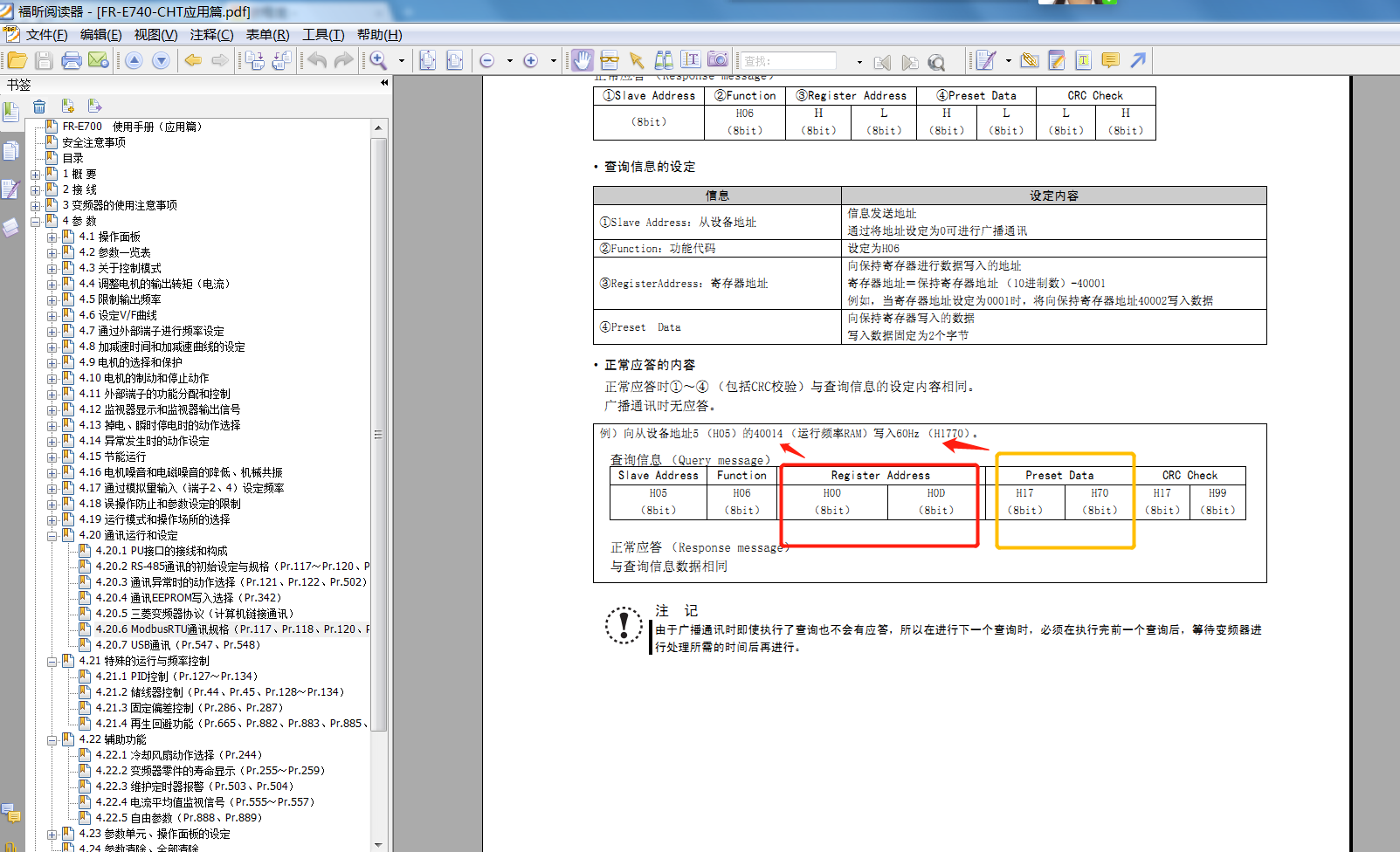
Task: Click the new bookmark icon with plus
Action: tap(67, 106)
